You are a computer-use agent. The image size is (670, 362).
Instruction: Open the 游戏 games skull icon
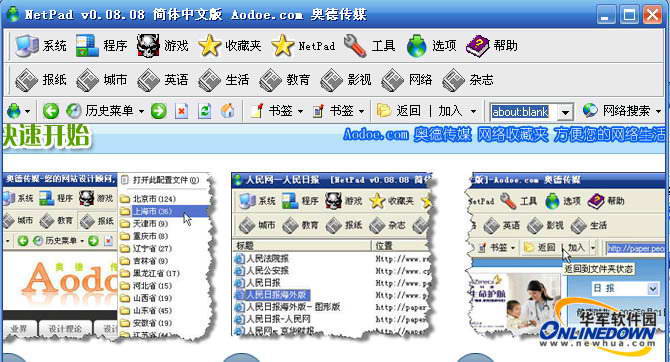148,46
